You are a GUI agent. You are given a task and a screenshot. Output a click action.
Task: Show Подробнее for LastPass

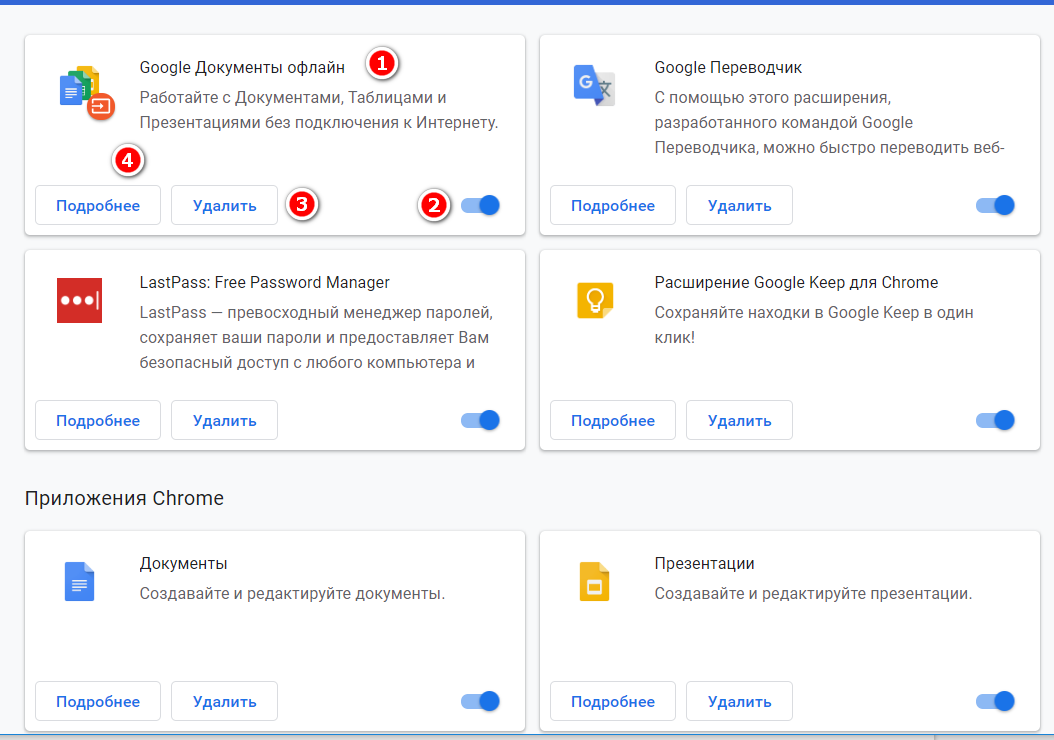(98, 420)
